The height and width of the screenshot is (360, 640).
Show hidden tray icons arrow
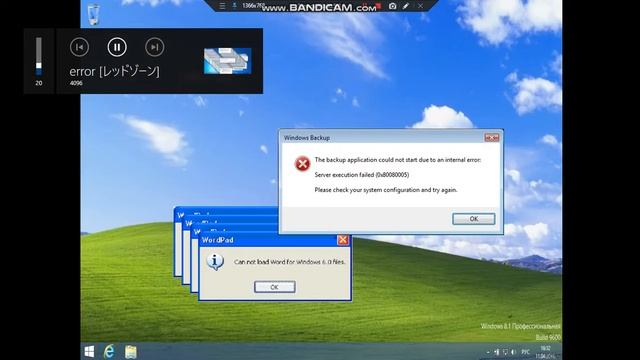488,352
